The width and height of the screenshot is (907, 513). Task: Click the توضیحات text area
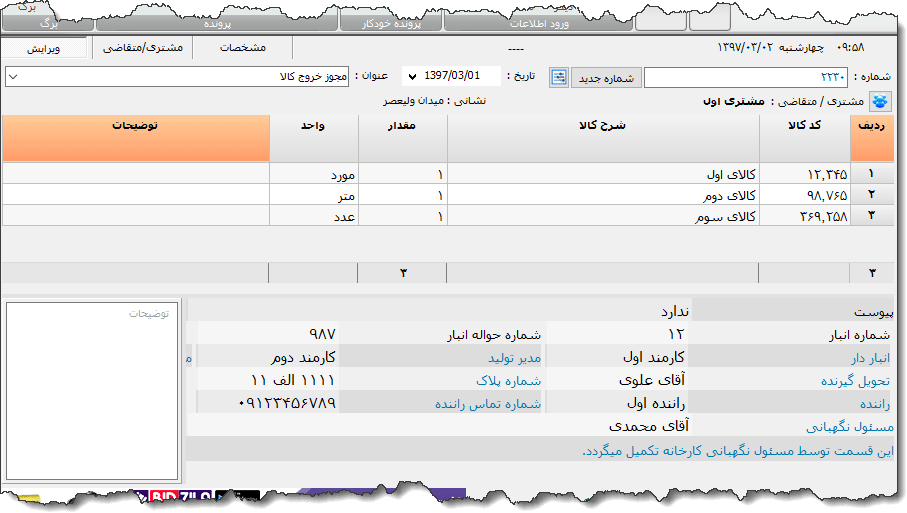click(x=92, y=391)
